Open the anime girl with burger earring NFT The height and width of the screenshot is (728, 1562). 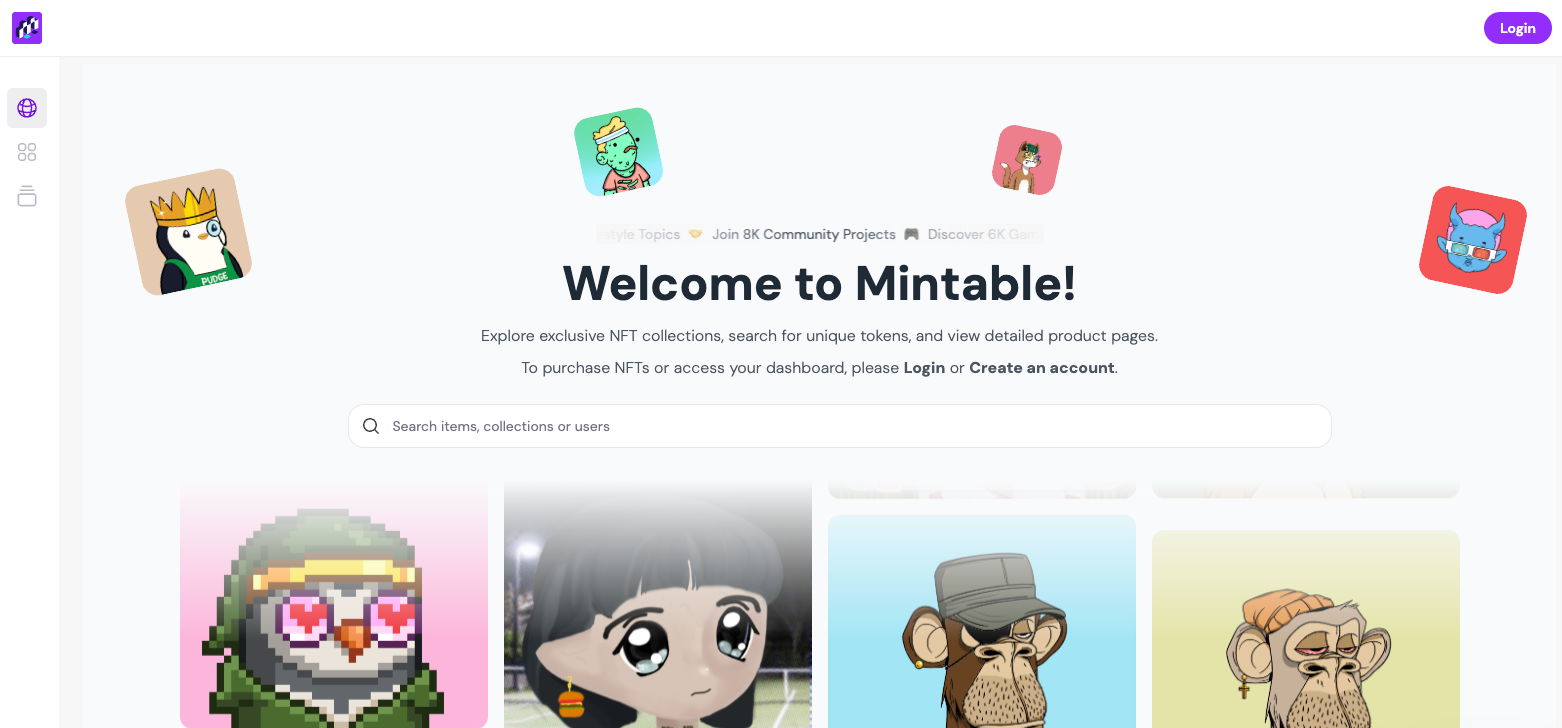(x=658, y=604)
